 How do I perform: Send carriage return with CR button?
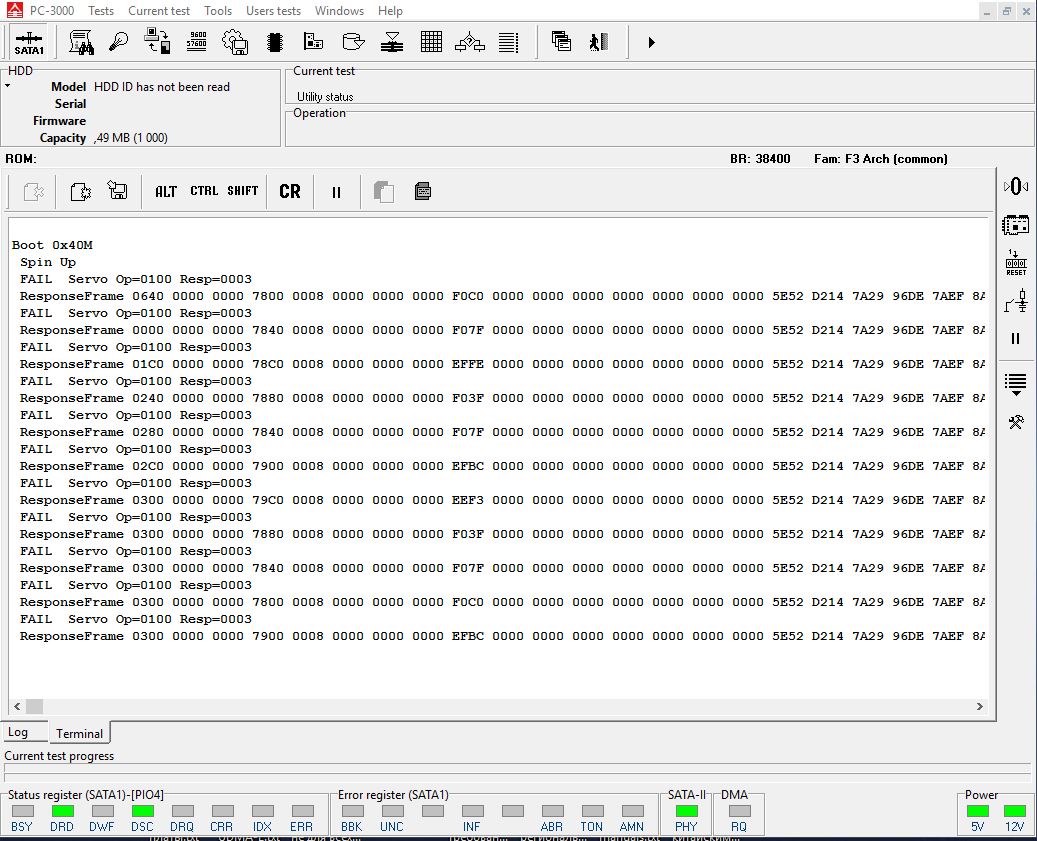290,192
